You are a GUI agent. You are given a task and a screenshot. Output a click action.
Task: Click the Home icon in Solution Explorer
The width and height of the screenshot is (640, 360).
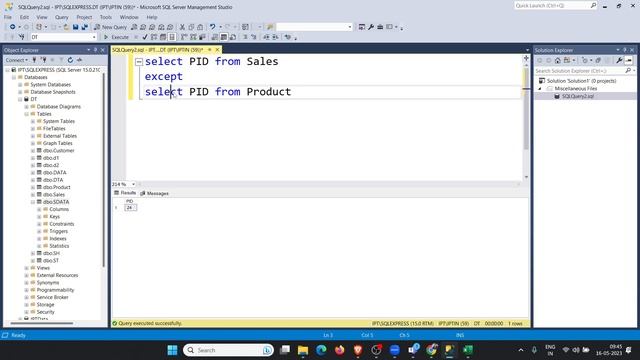click(558, 60)
